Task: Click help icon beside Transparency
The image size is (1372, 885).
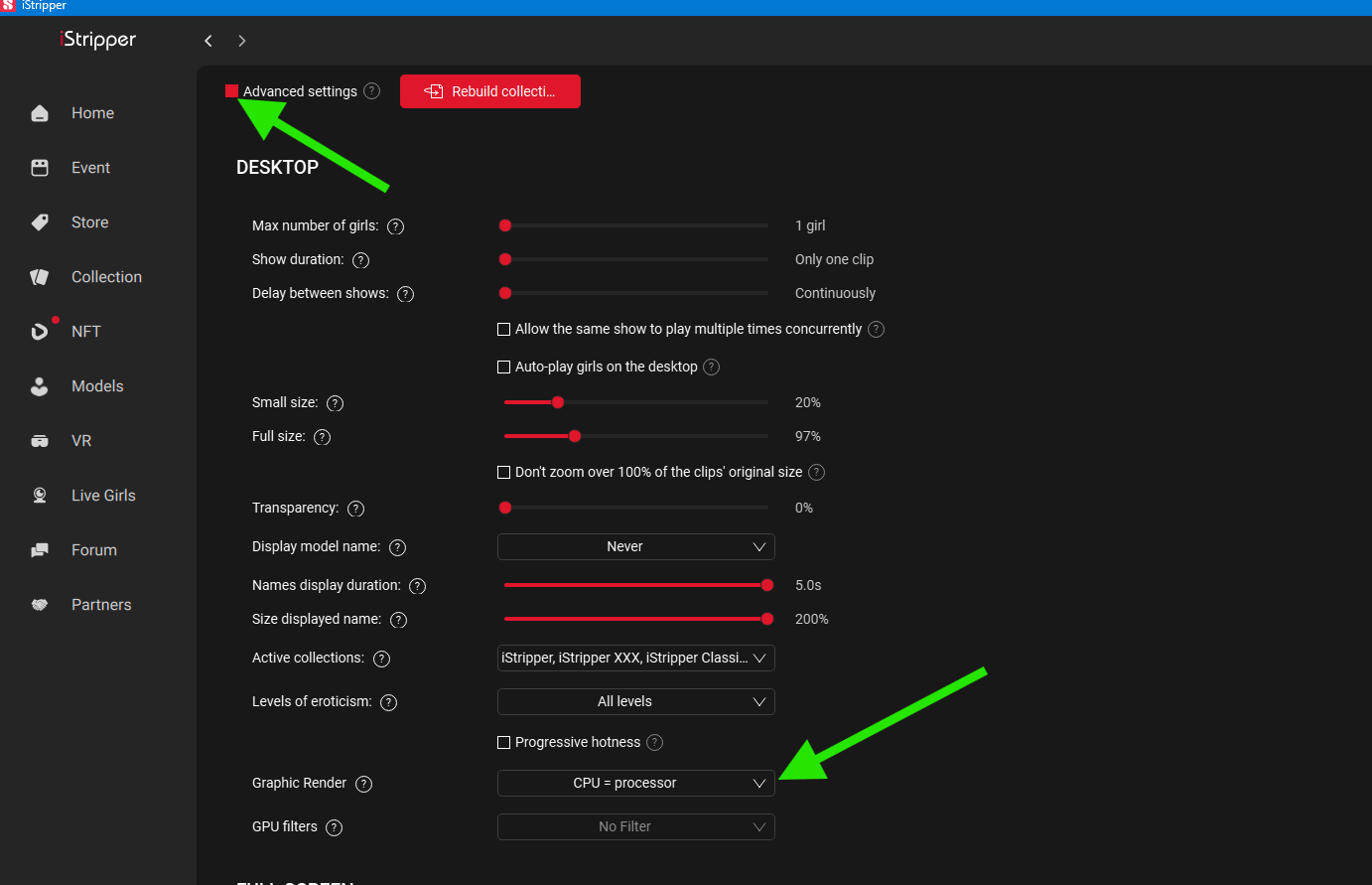Action: [355, 509]
